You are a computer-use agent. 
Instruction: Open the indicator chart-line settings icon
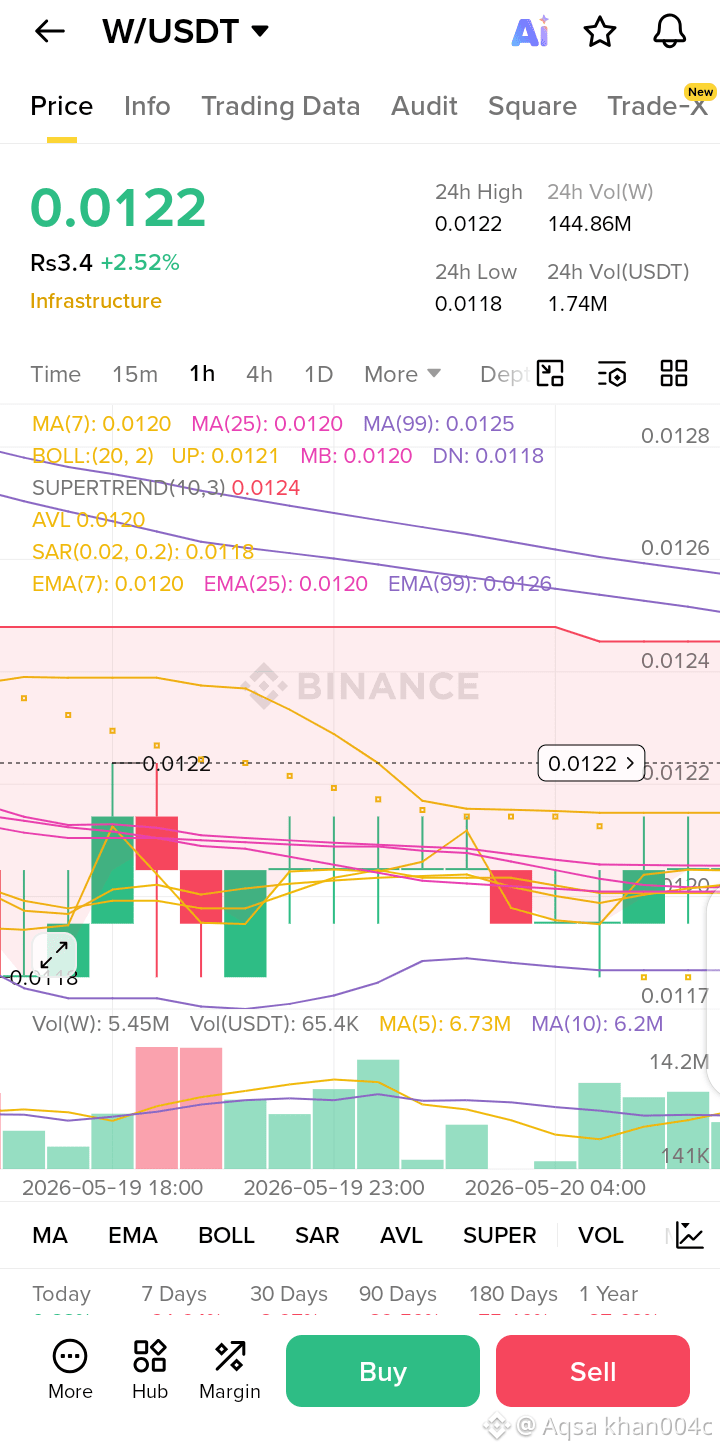point(690,1235)
